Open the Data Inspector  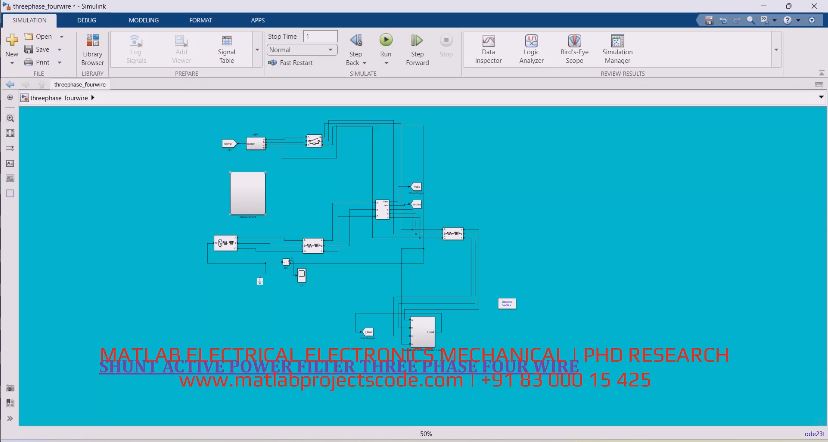click(x=489, y=47)
